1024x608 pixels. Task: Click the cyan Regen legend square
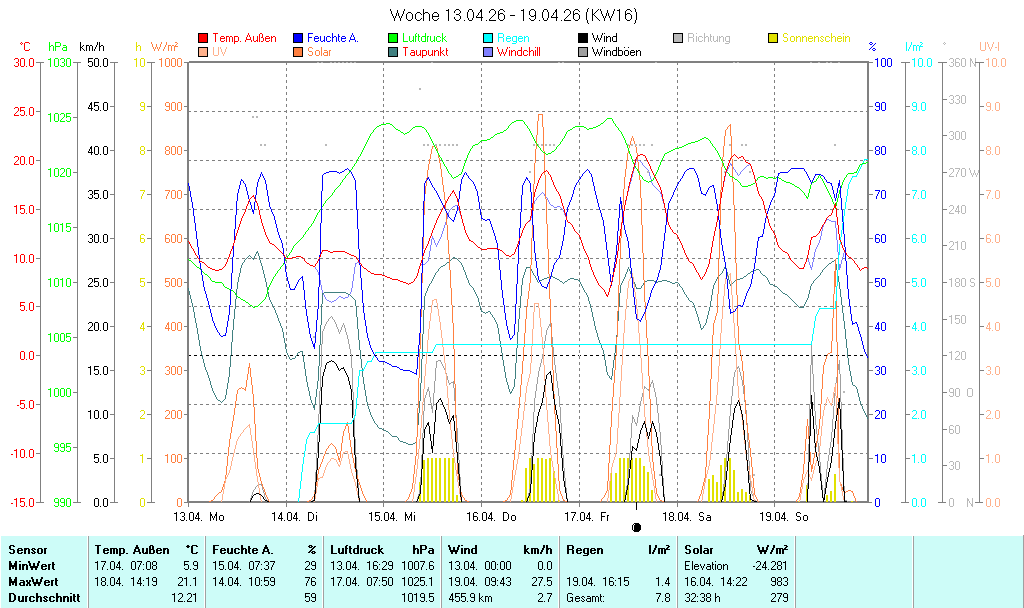click(x=489, y=38)
